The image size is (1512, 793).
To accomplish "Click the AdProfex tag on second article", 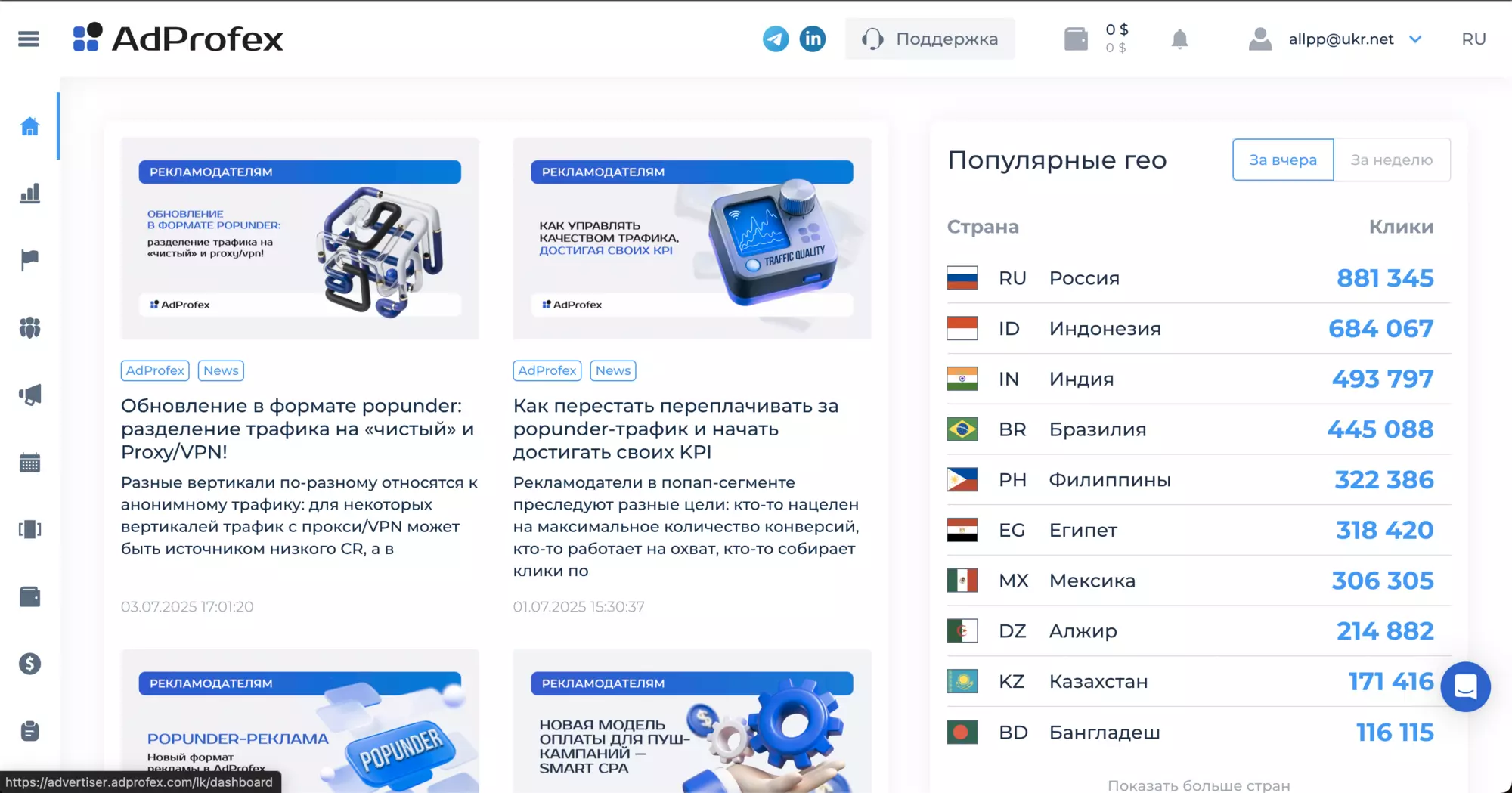I will [547, 370].
